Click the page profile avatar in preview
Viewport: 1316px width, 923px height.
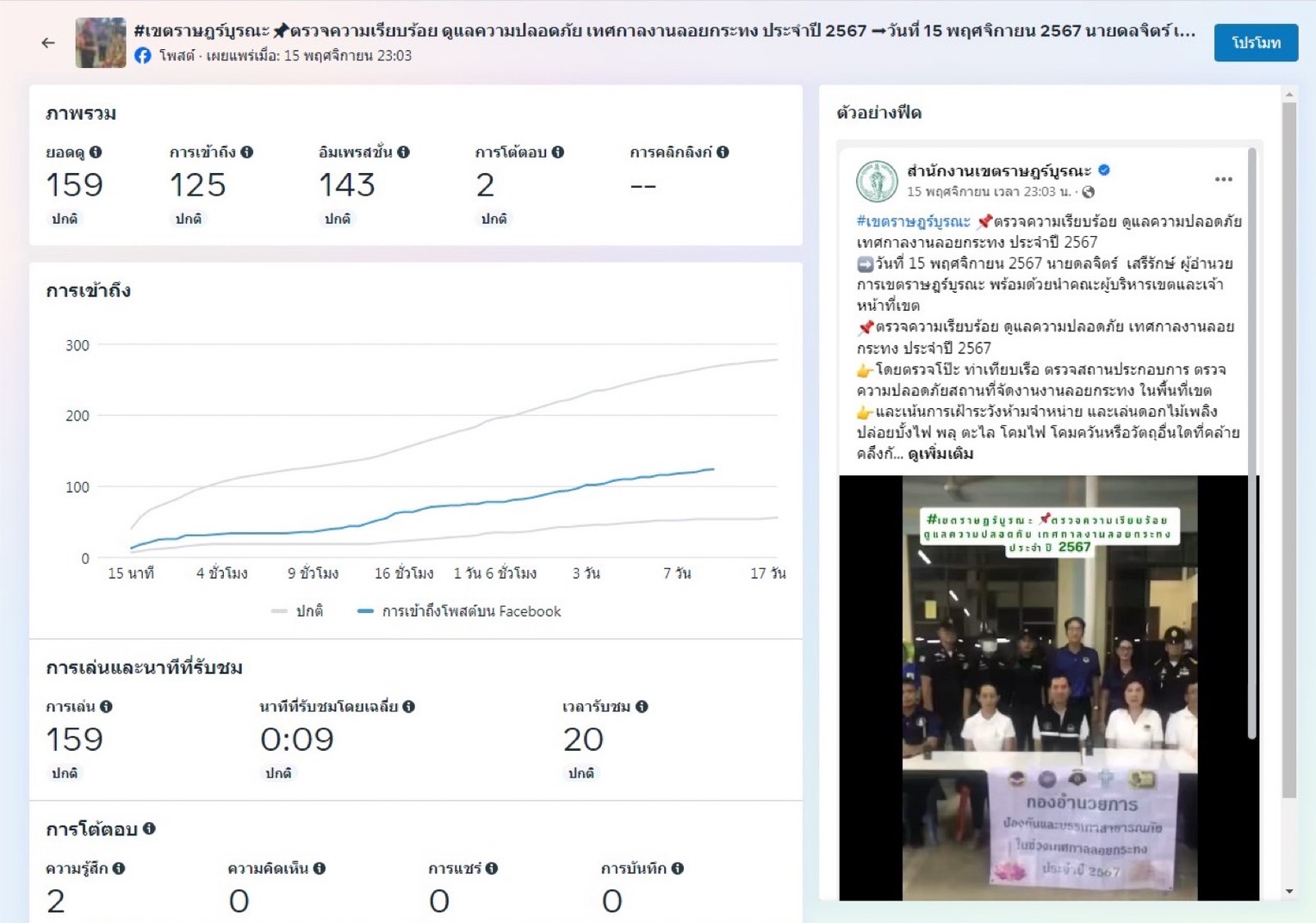pos(877,181)
